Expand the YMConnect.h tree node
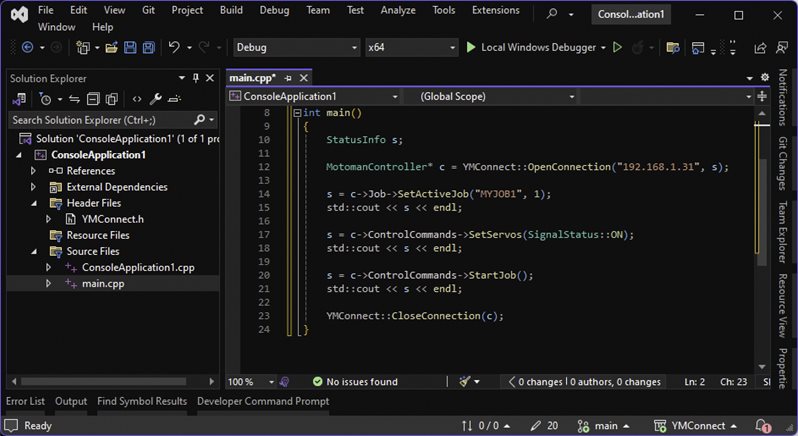 coord(49,219)
